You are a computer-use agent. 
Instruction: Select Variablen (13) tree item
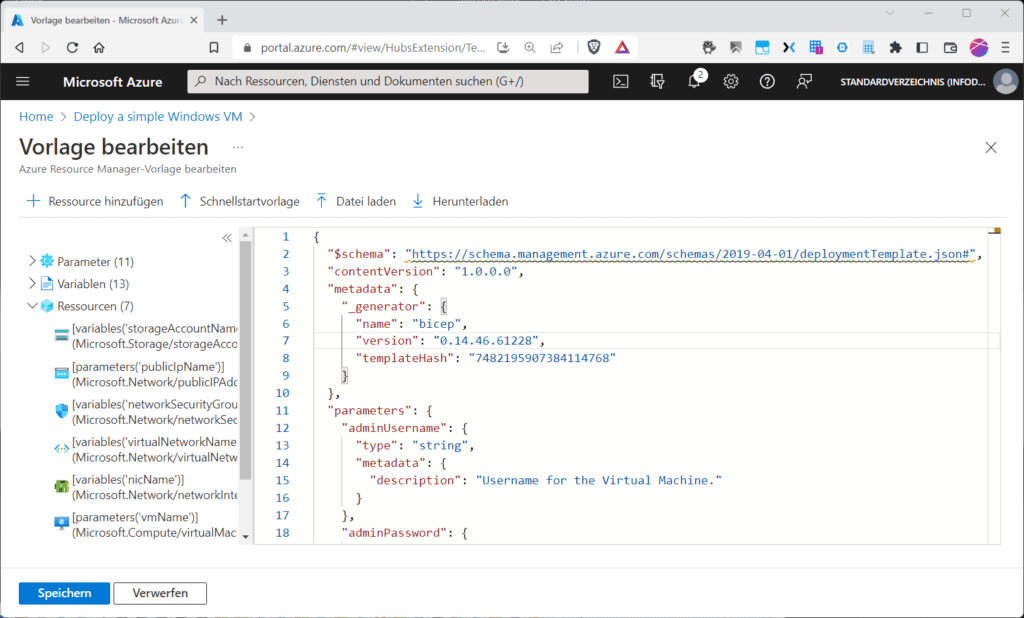pos(93,284)
